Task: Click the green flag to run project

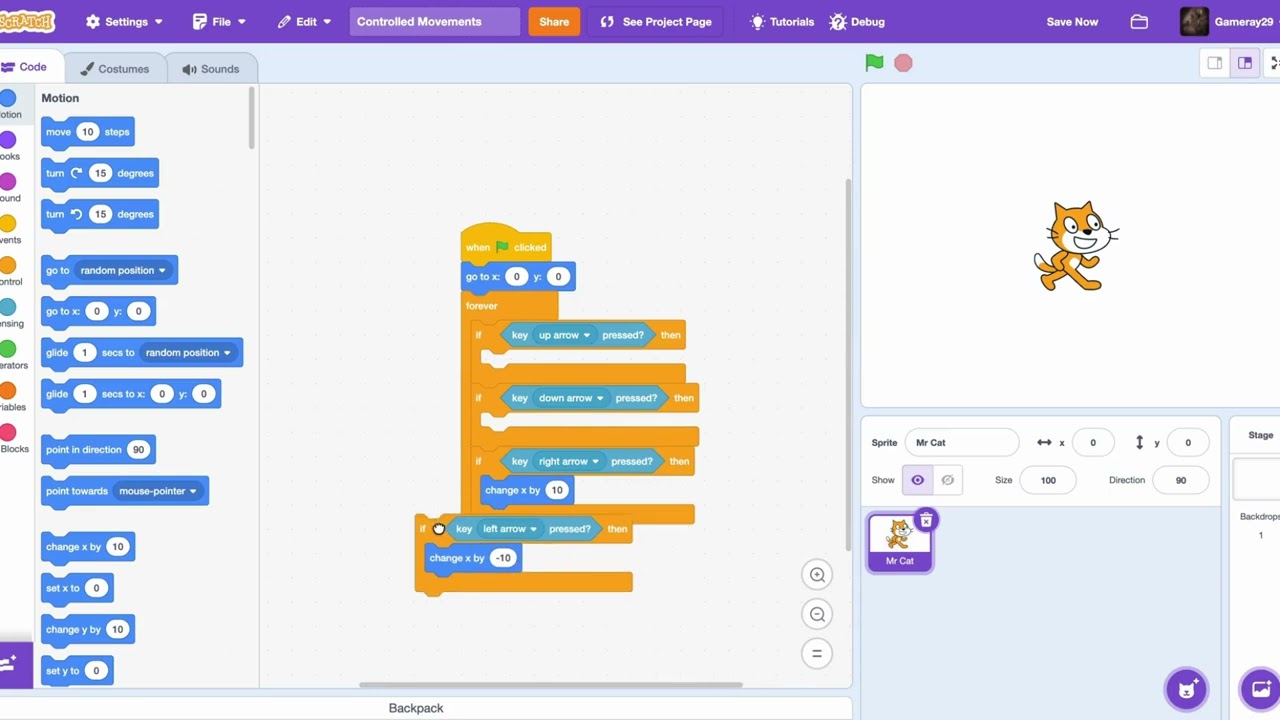Action: coord(874,63)
